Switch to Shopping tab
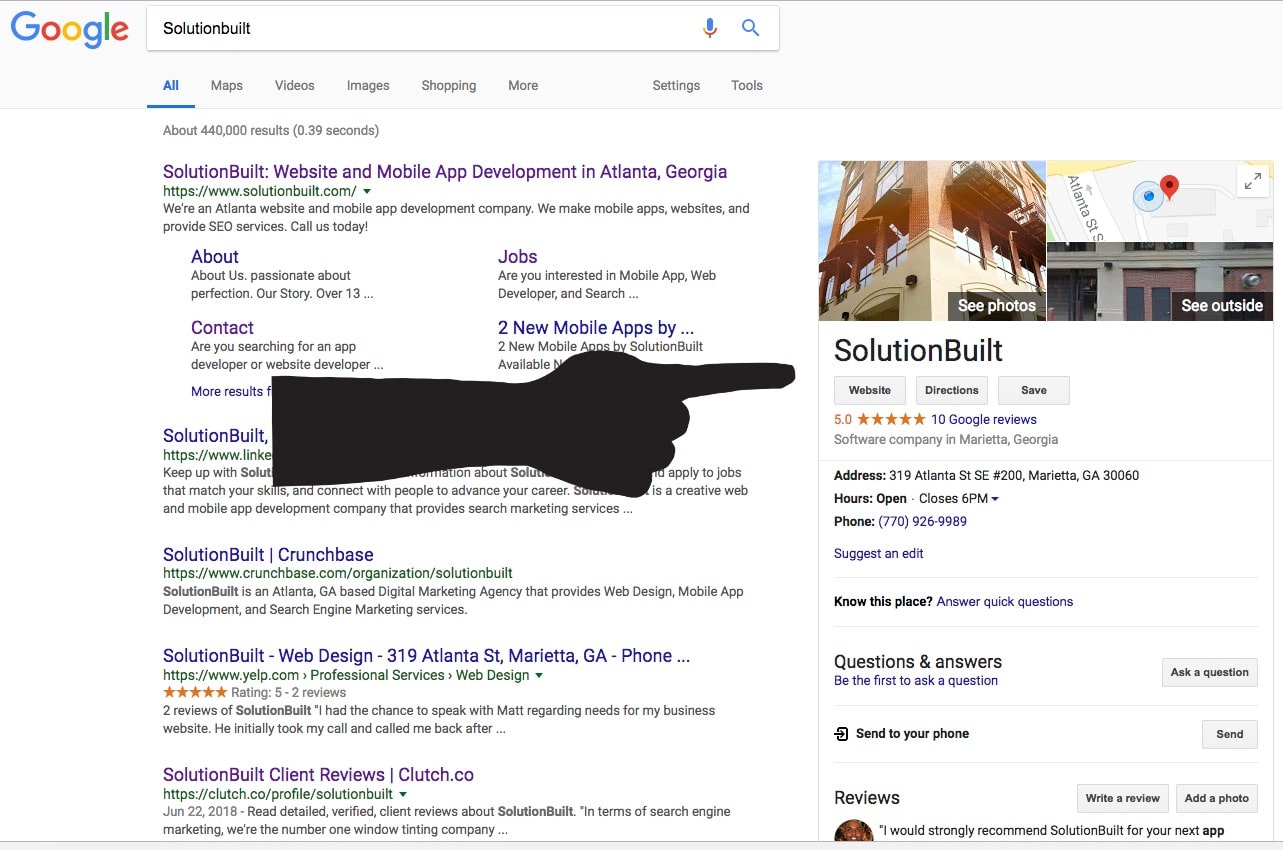 449,85
